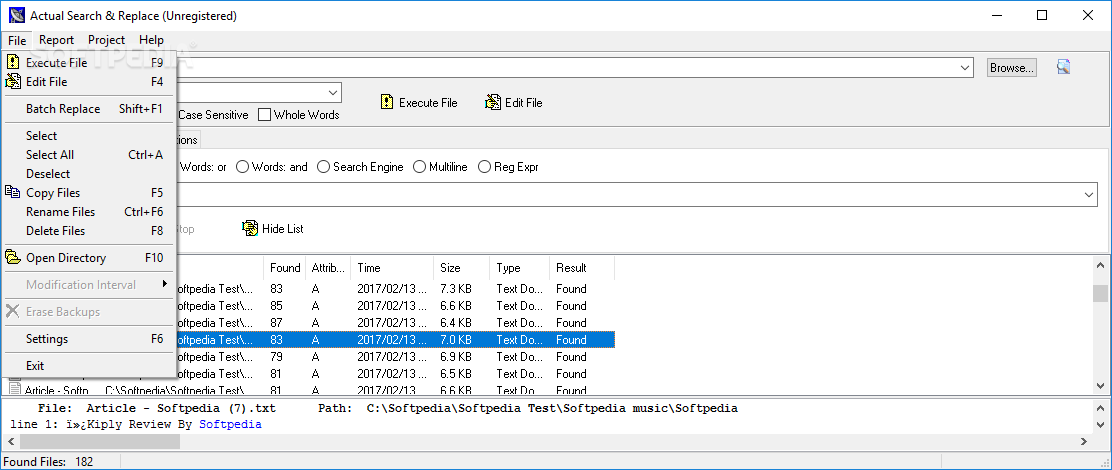Sort by the Found column header

pos(285,268)
